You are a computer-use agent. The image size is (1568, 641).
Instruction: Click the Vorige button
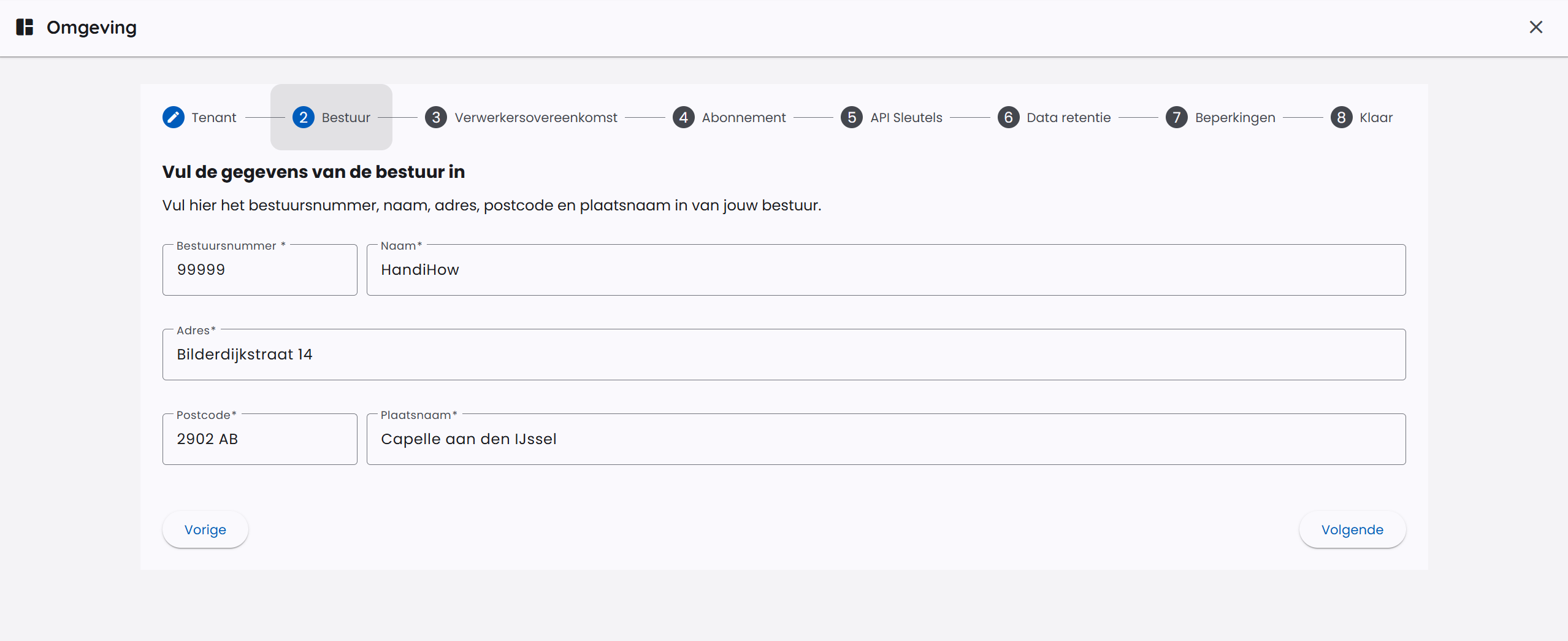tap(205, 529)
